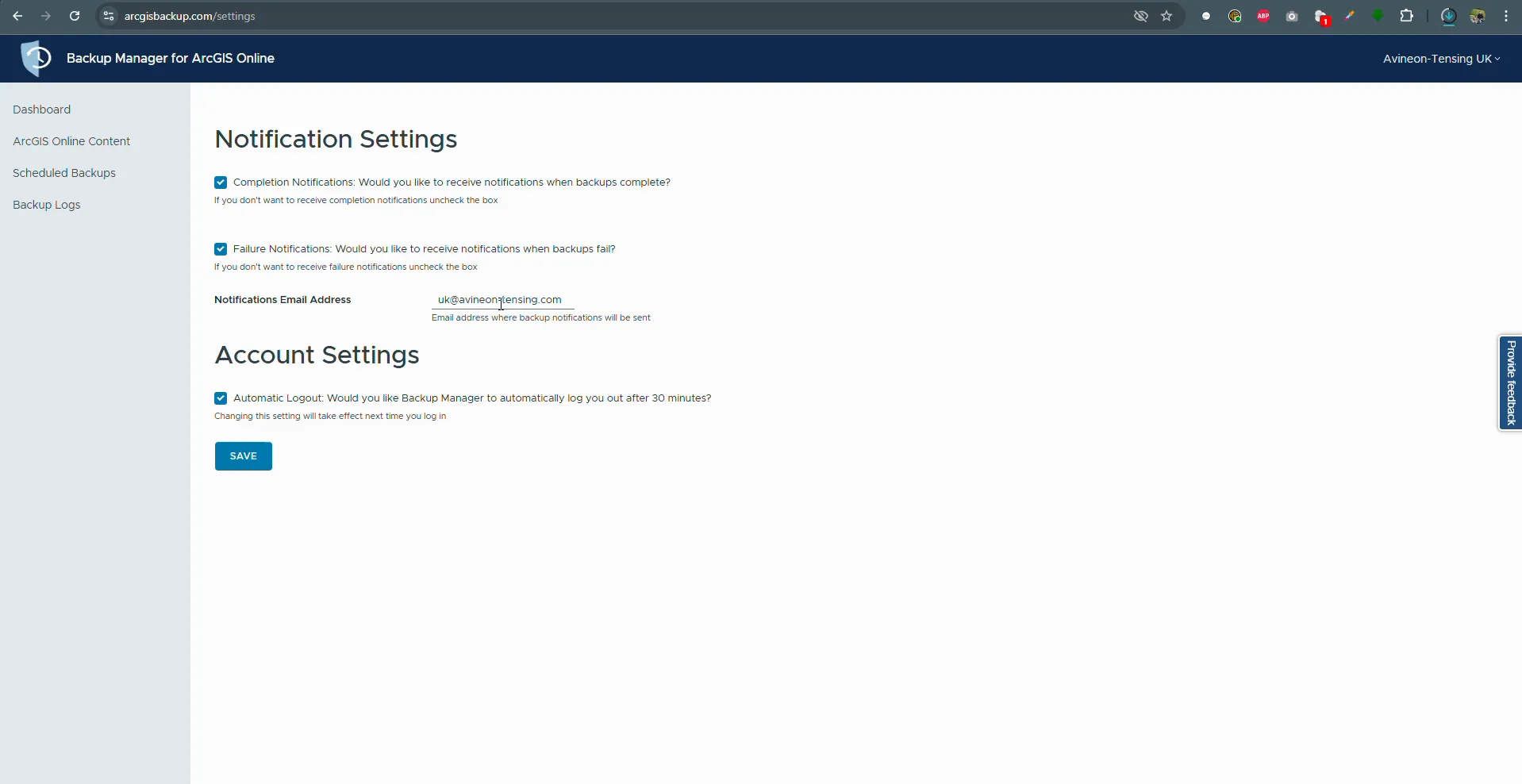
Task: Click the Backup Manager shield logo
Action: coord(36,58)
